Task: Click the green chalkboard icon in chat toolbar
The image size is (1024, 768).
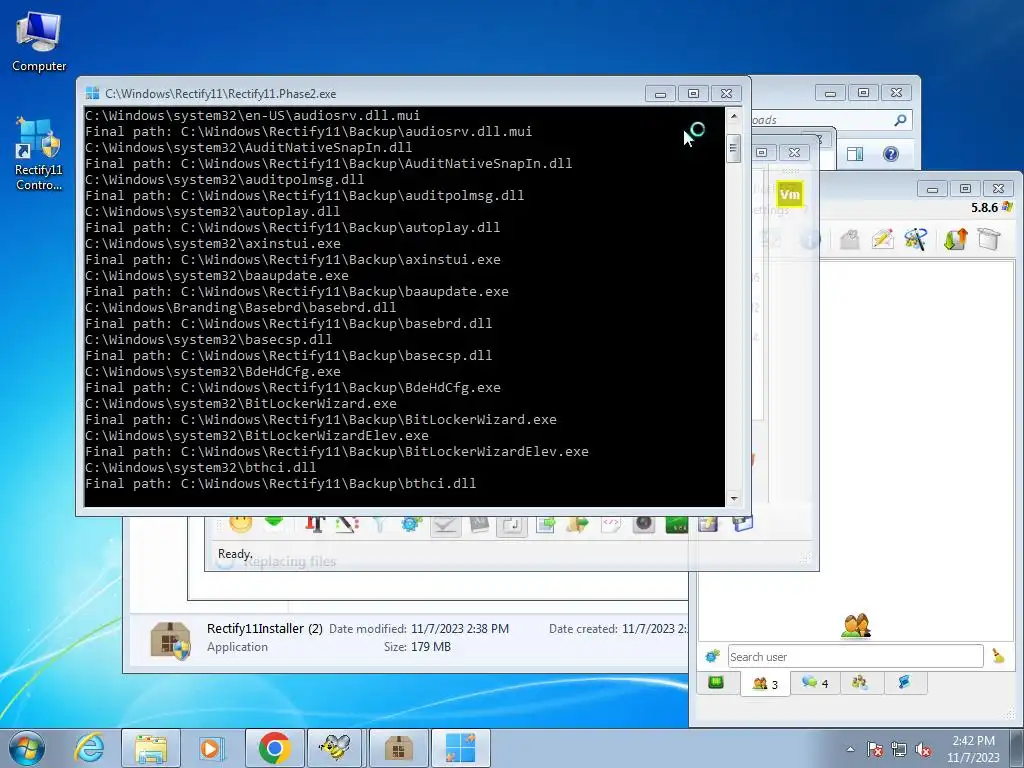Action: point(677,524)
